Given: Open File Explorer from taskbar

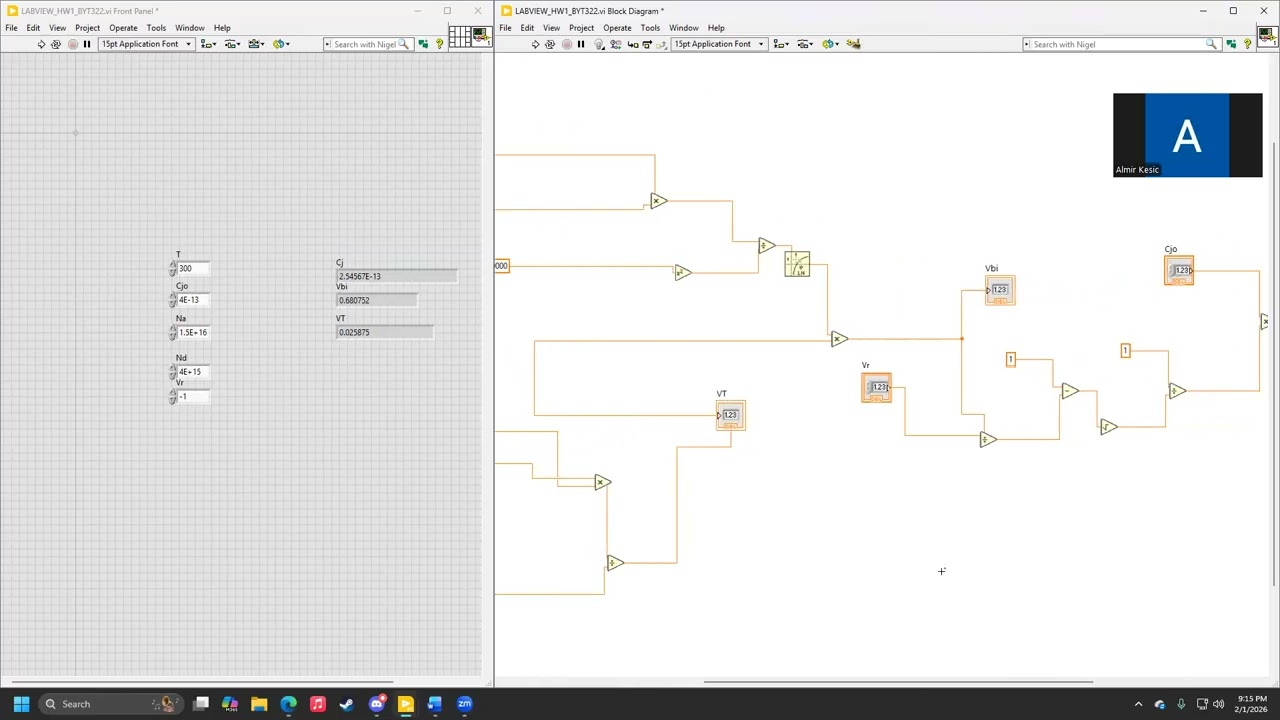Looking at the screenshot, I should [x=259, y=704].
